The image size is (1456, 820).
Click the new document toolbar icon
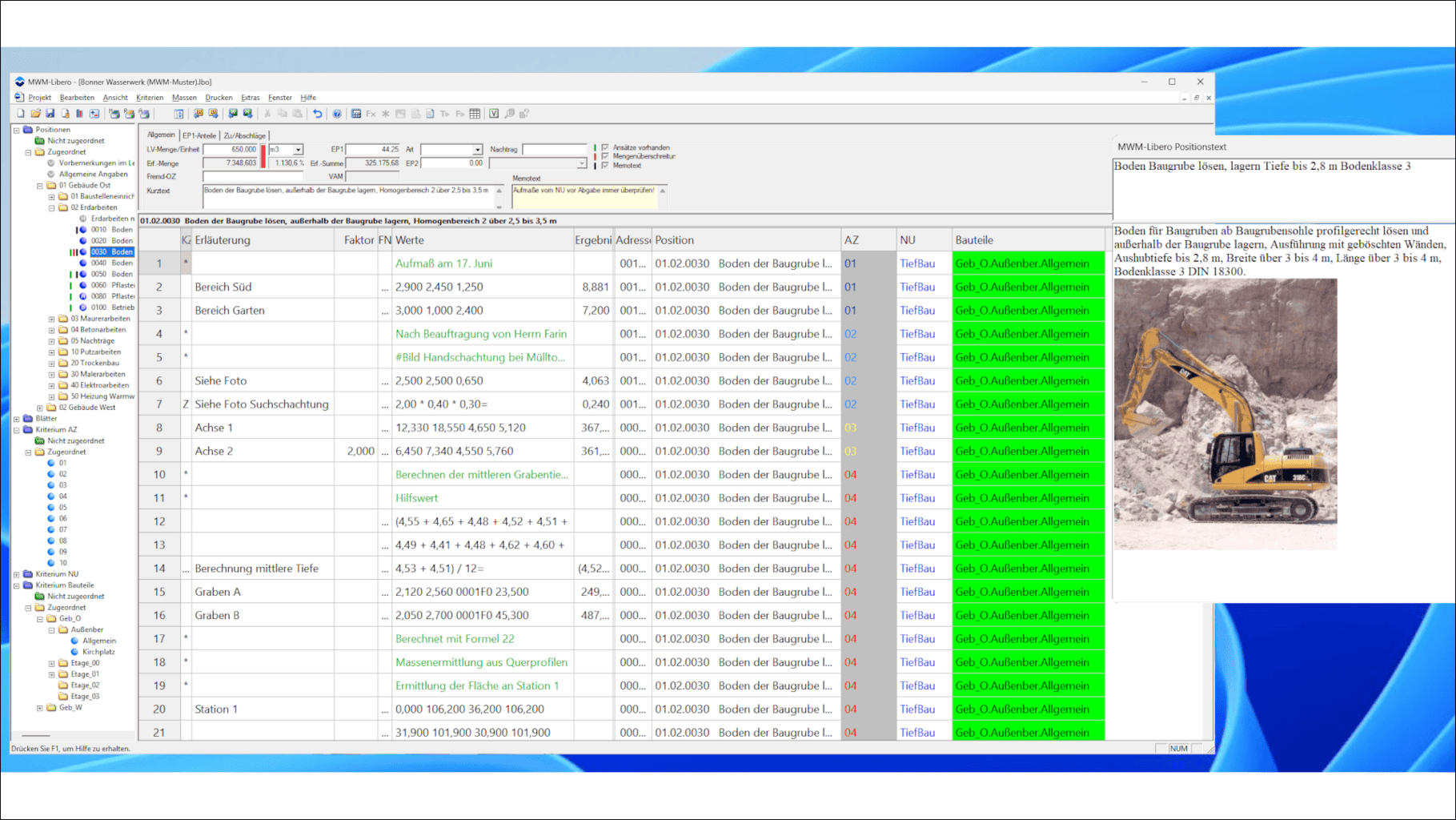pyautogui.click(x=21, y=114)
